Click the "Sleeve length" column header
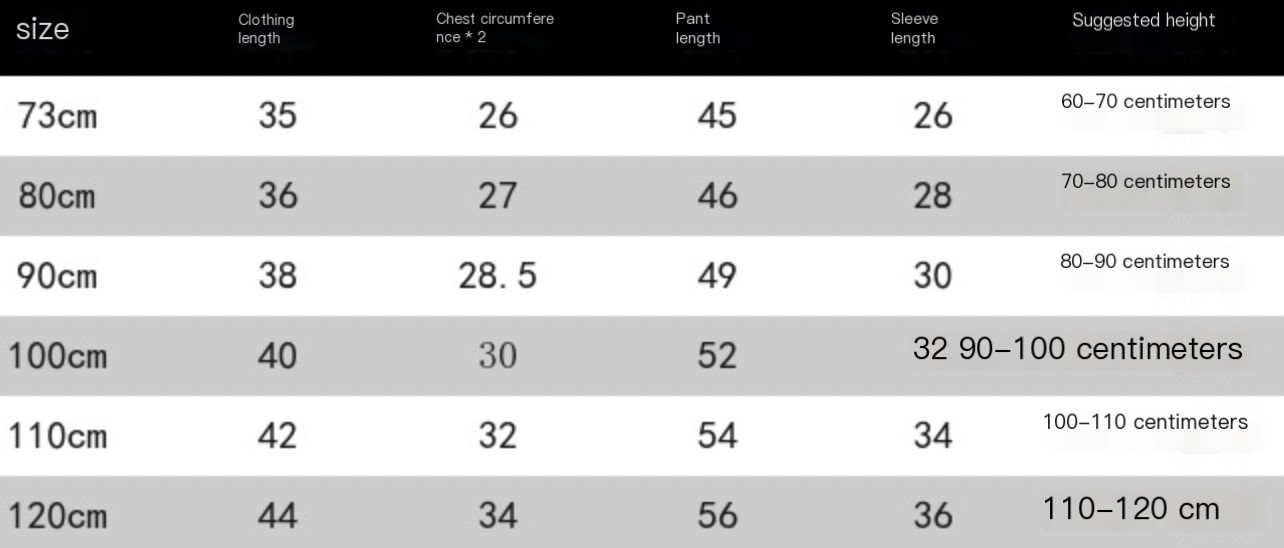 914,29
